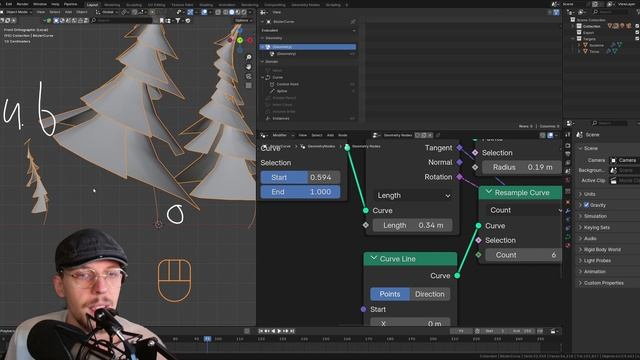
Task: Expand the Keying Sets panel
Action: (x=596, y=227)
